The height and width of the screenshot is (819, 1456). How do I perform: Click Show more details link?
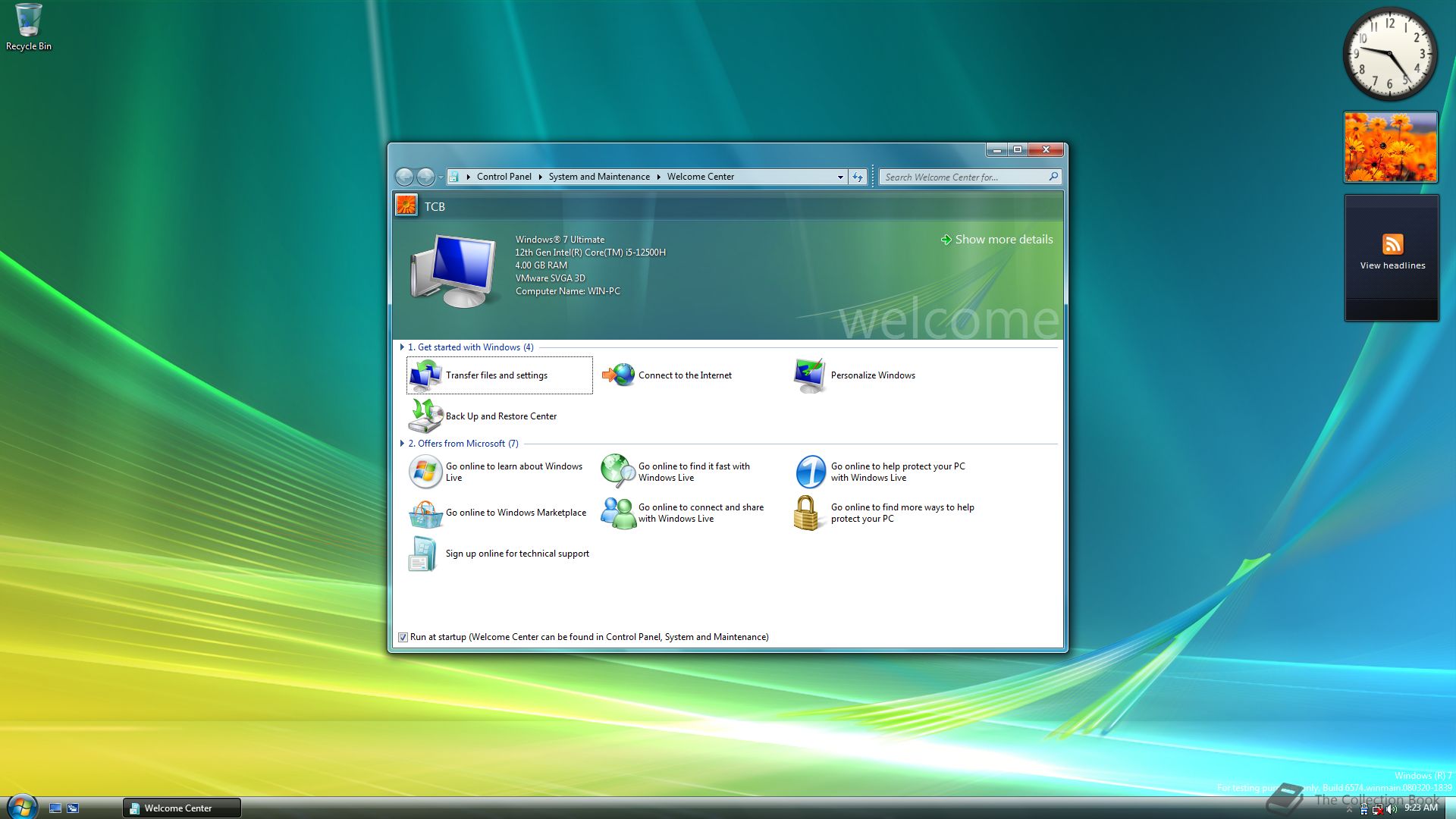tap(996, 240)
